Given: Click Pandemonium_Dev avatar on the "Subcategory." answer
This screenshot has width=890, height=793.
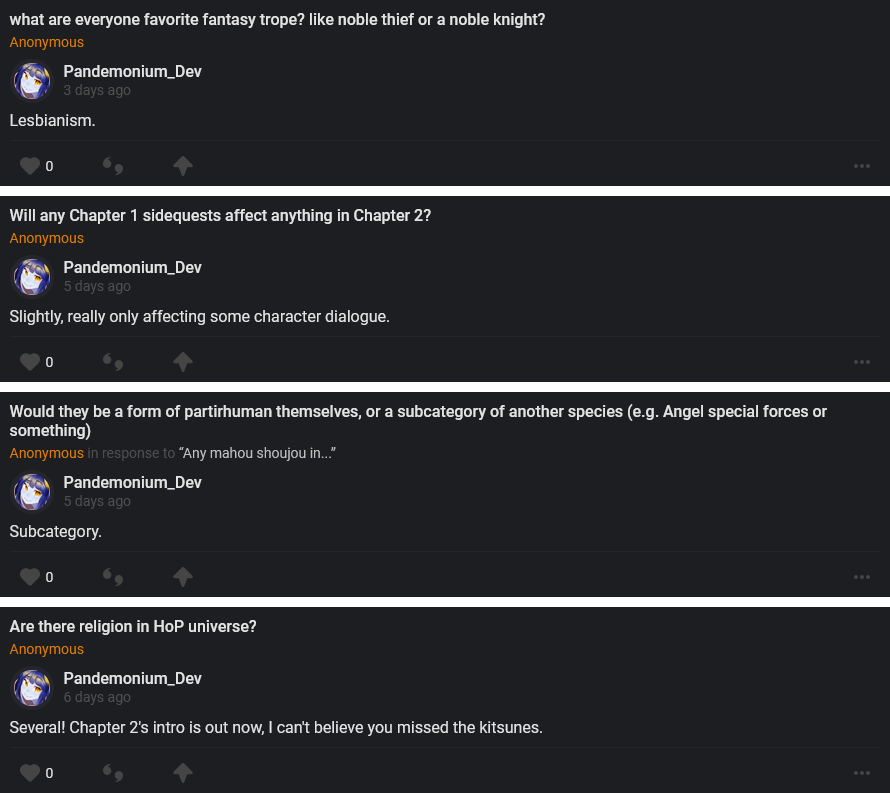Looking at the screenshot, I should pos(32,492).
